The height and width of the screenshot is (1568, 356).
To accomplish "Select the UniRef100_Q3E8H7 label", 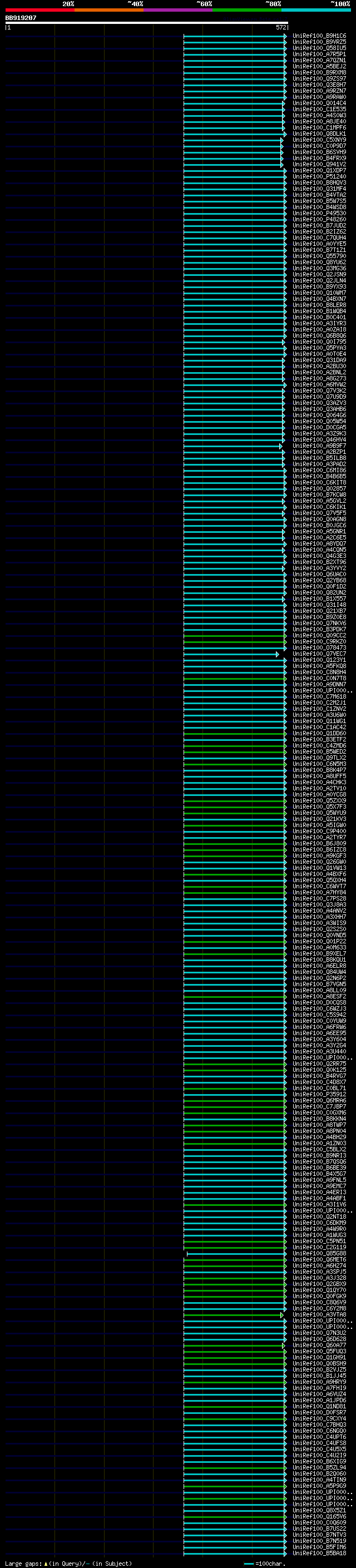I will (319, 85).
